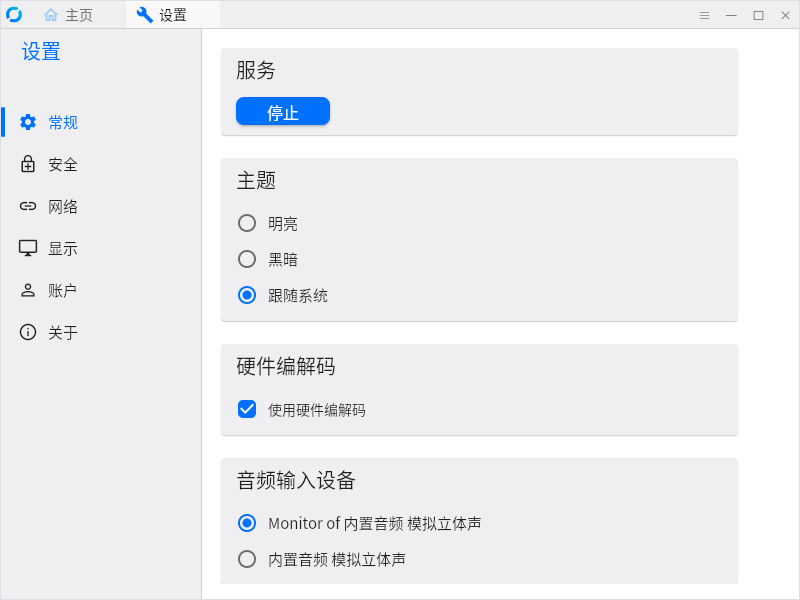Screen dimensions: 800x600
Task: Click the monitor icon for 显示
Action: point(28,248)
